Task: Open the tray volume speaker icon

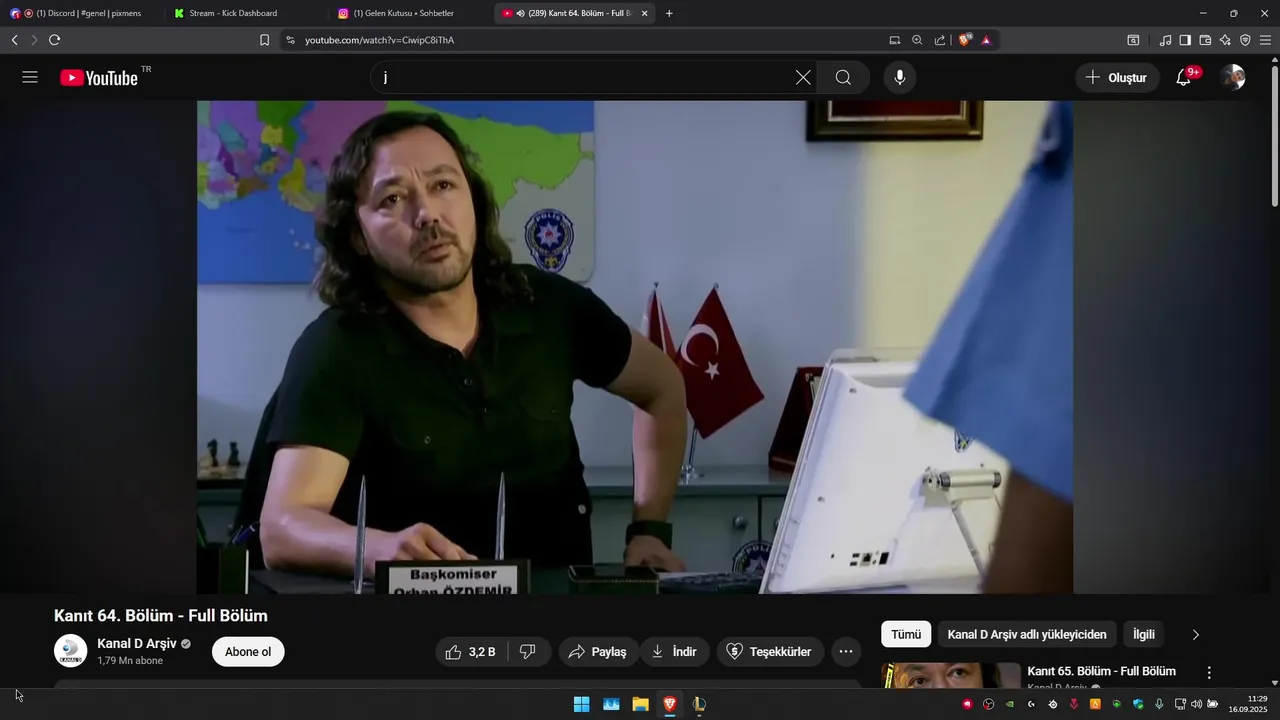Action: pyautogui.click(x=1196, y=704)
